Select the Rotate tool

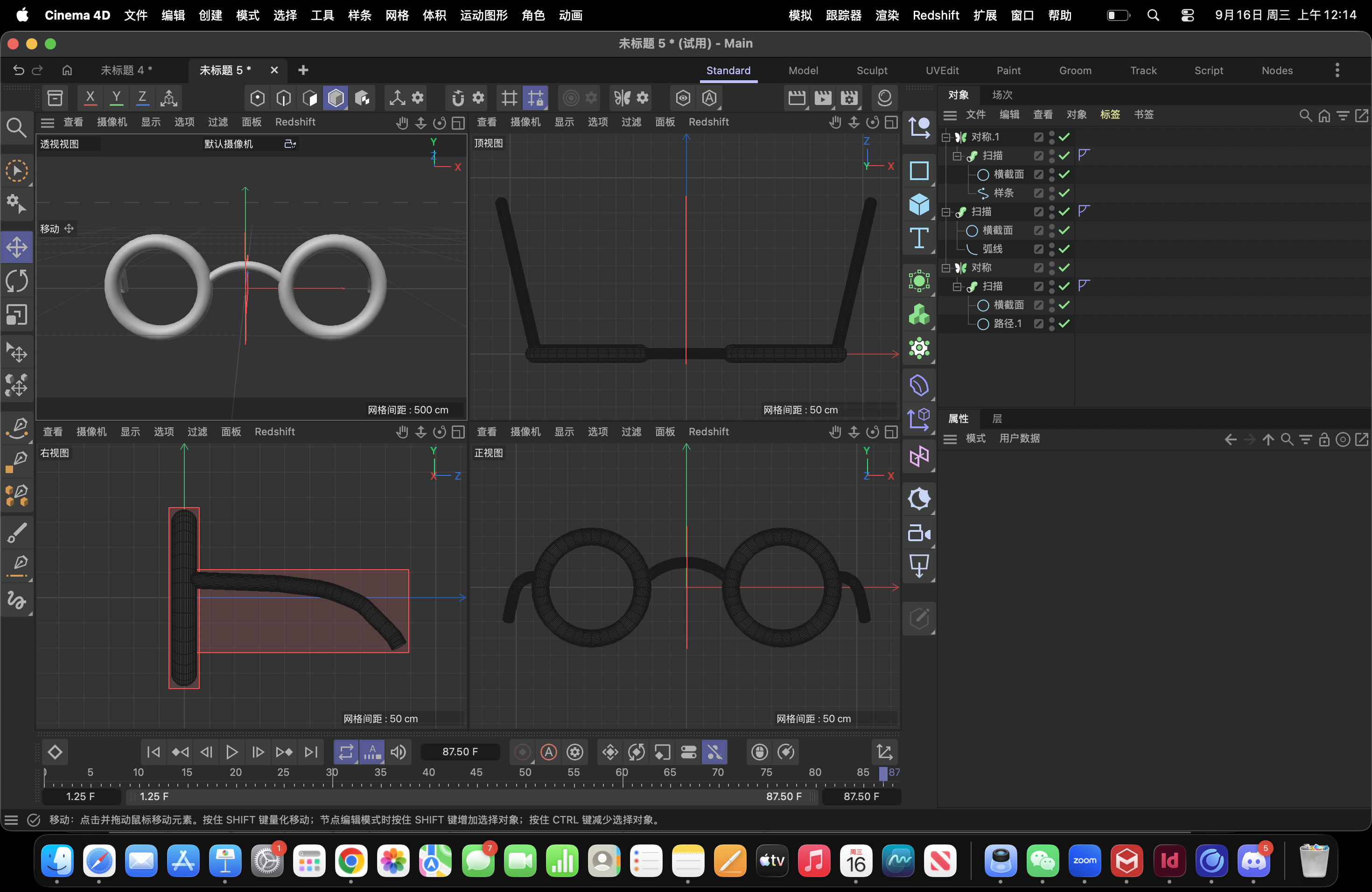pyautogui.click(x=17, y=281)
